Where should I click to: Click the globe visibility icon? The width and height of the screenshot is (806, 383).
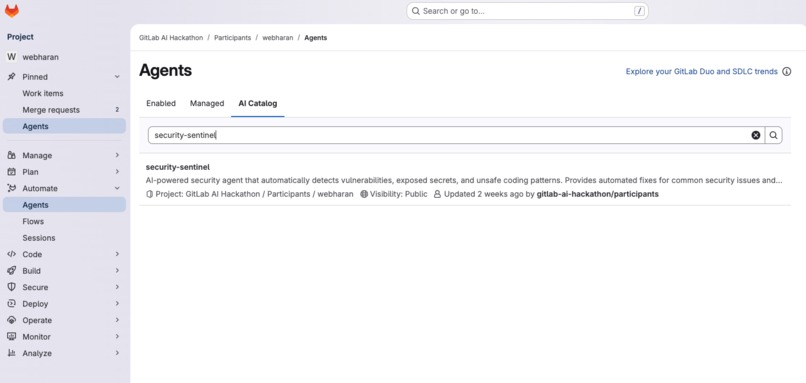364,194
